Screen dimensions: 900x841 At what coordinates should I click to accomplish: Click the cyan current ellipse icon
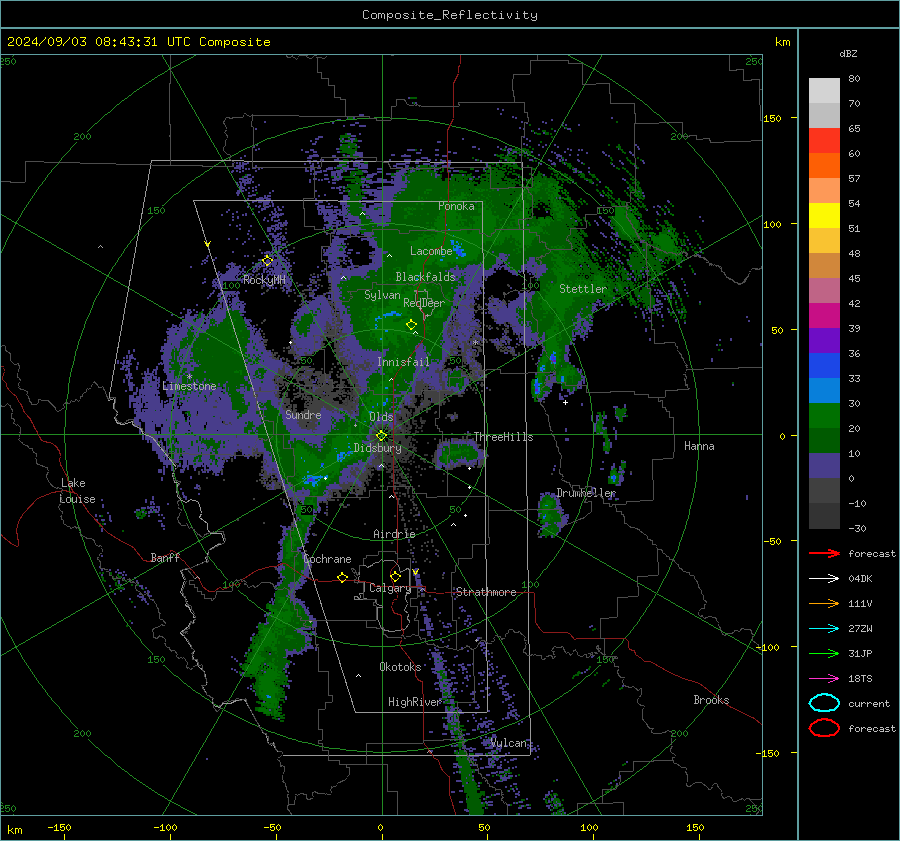(x=824, y=703)
